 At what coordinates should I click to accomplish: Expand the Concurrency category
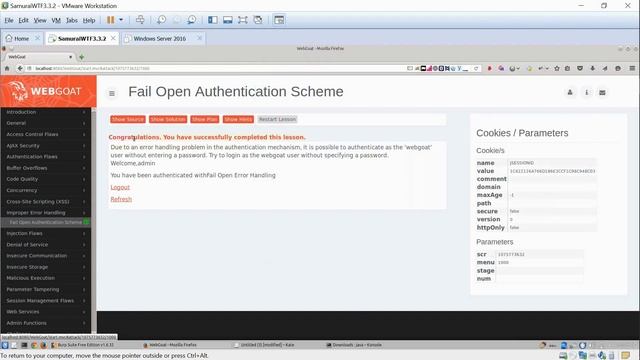[46, 190]
